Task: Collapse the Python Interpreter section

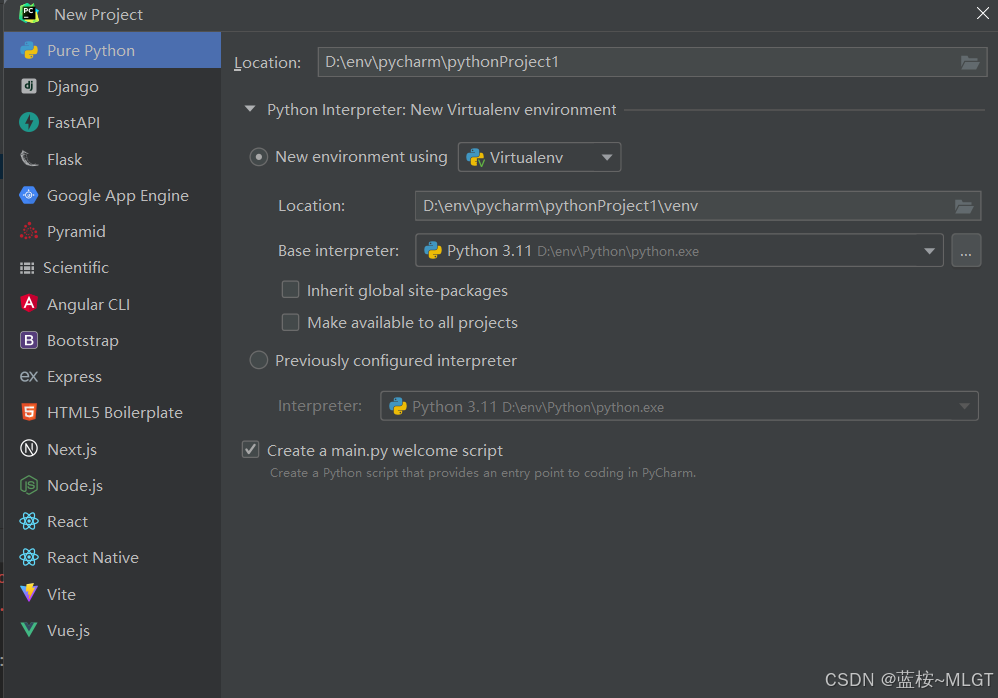Action: point(250,109)
